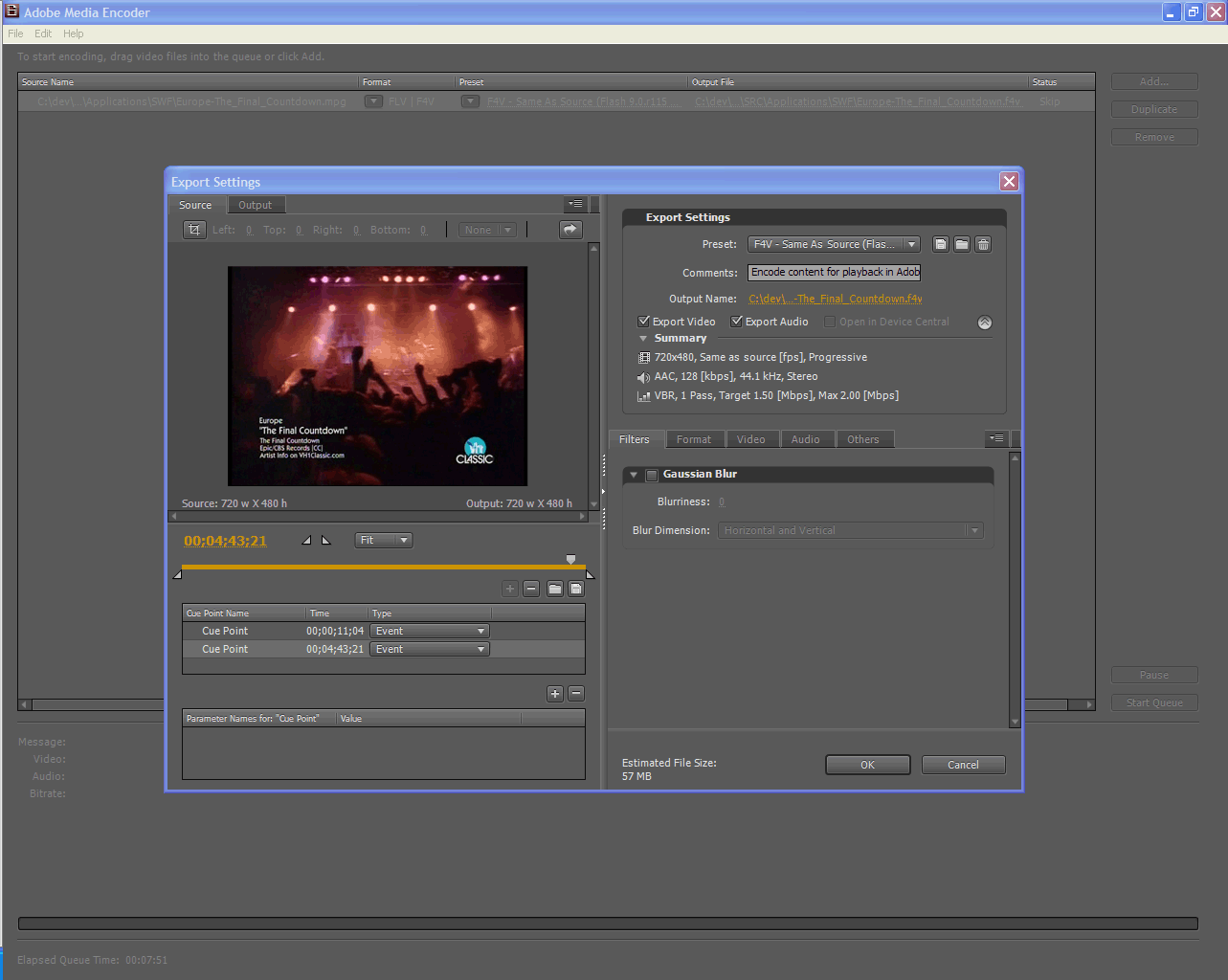Viewport: 1228px width, 980px height.
Task: Click the playhead marker on timeline
Action: [571, 559]
